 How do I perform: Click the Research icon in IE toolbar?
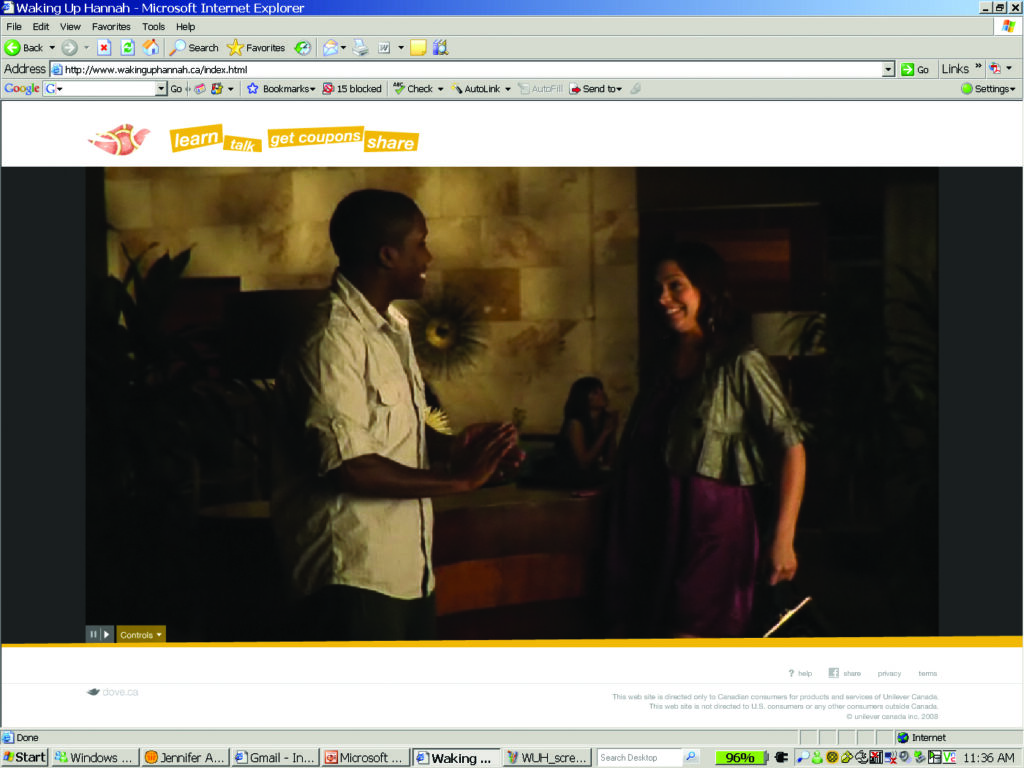441,48
